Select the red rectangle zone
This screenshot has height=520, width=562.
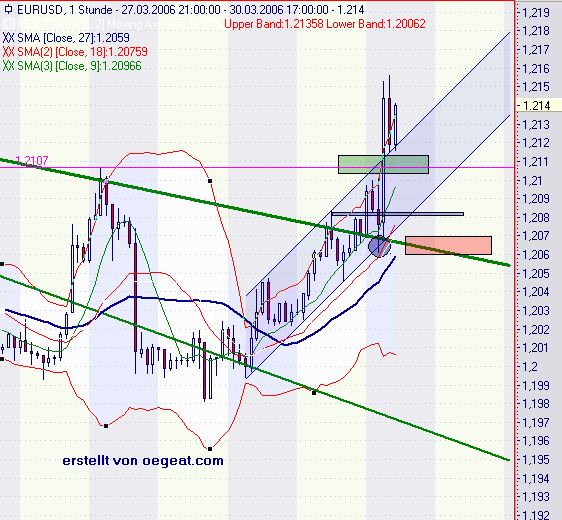coord(448,245)
